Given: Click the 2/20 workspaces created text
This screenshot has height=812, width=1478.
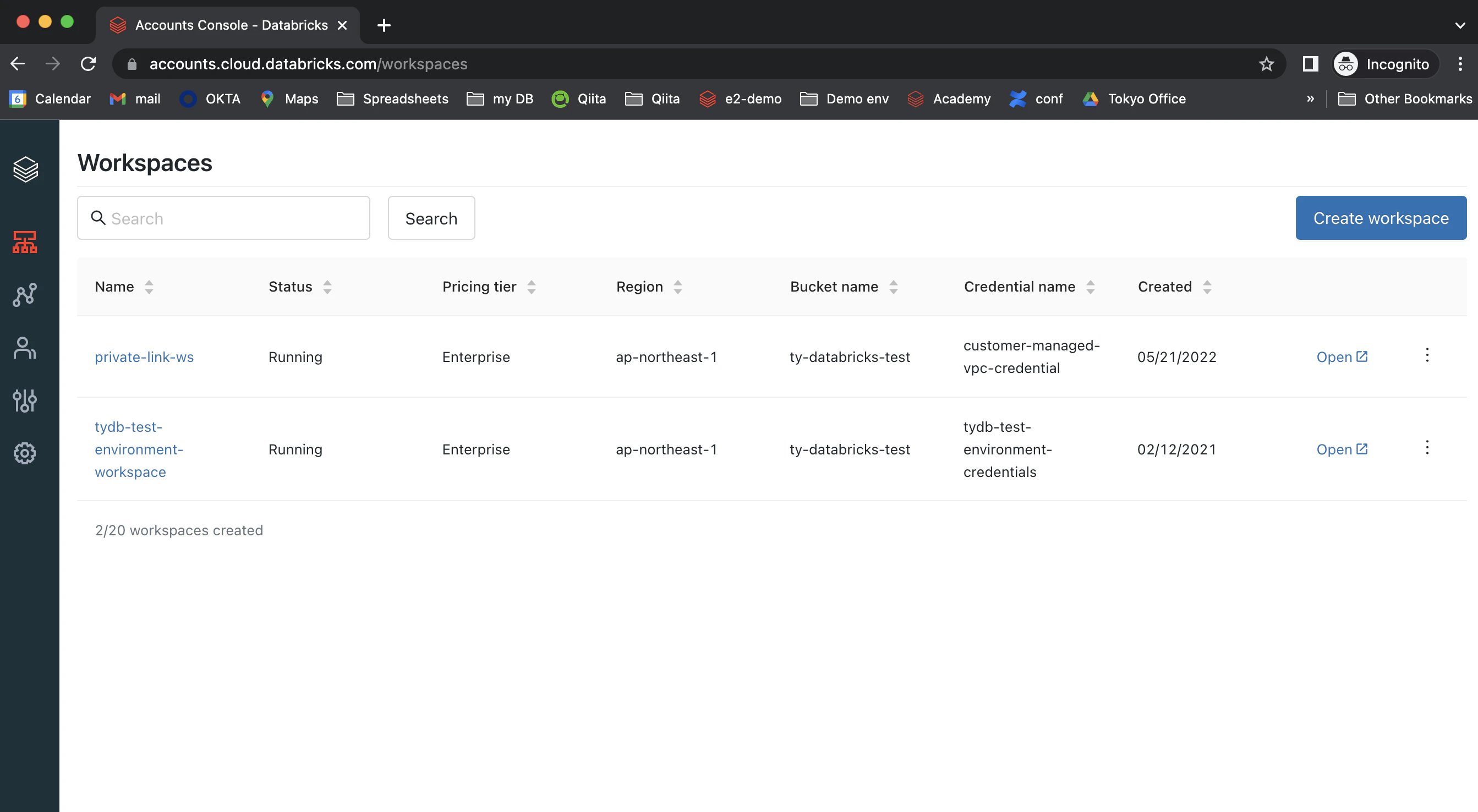Looking at the screenshot, I should pyautogui.click(x=179, y=530).
